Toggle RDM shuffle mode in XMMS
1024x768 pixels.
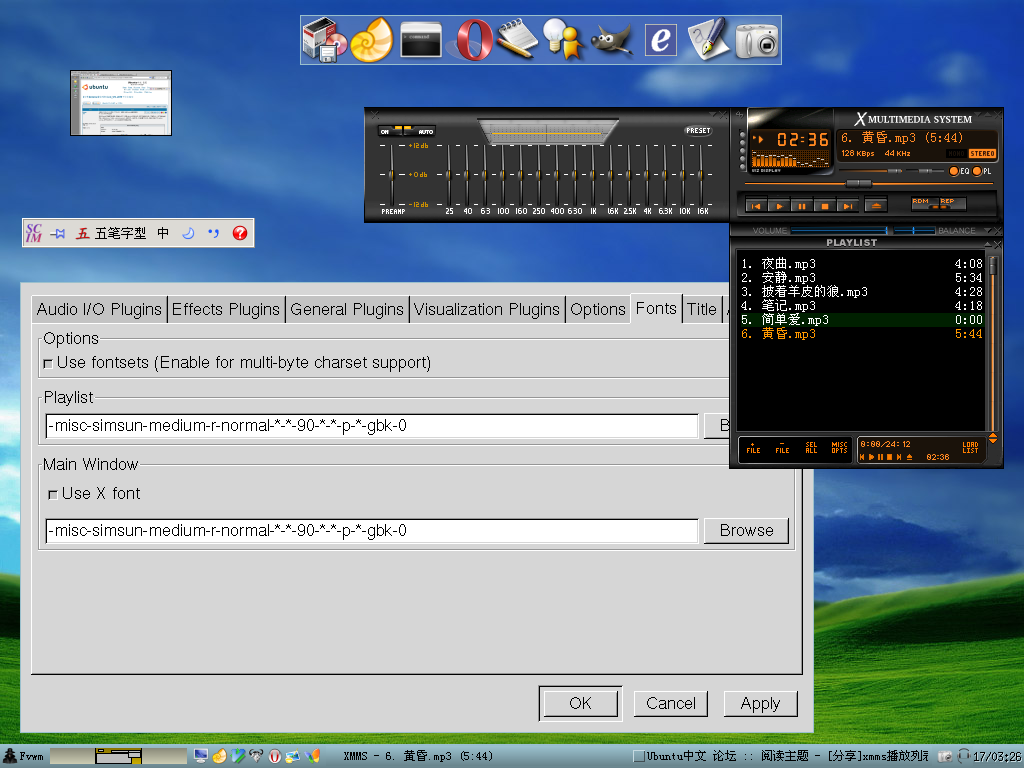(924, 203)
